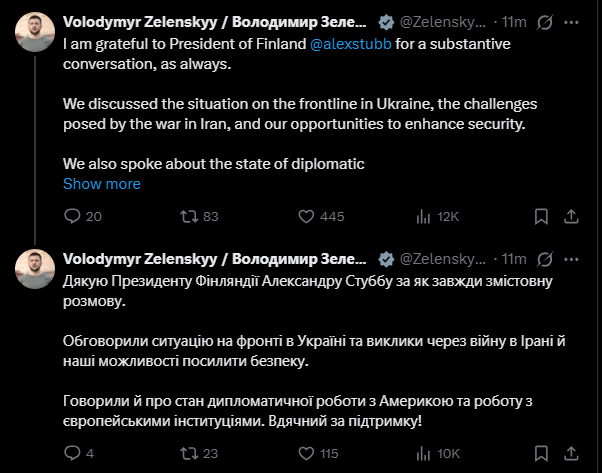Reply to the English post about Finland
This screenshot has width=602, height=473.
[x=72, y=216]
